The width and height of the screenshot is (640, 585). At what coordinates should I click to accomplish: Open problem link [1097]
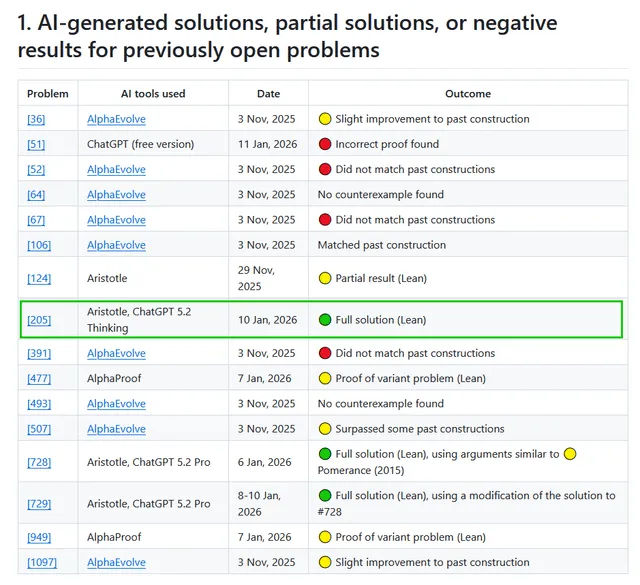tap(42, 563)
